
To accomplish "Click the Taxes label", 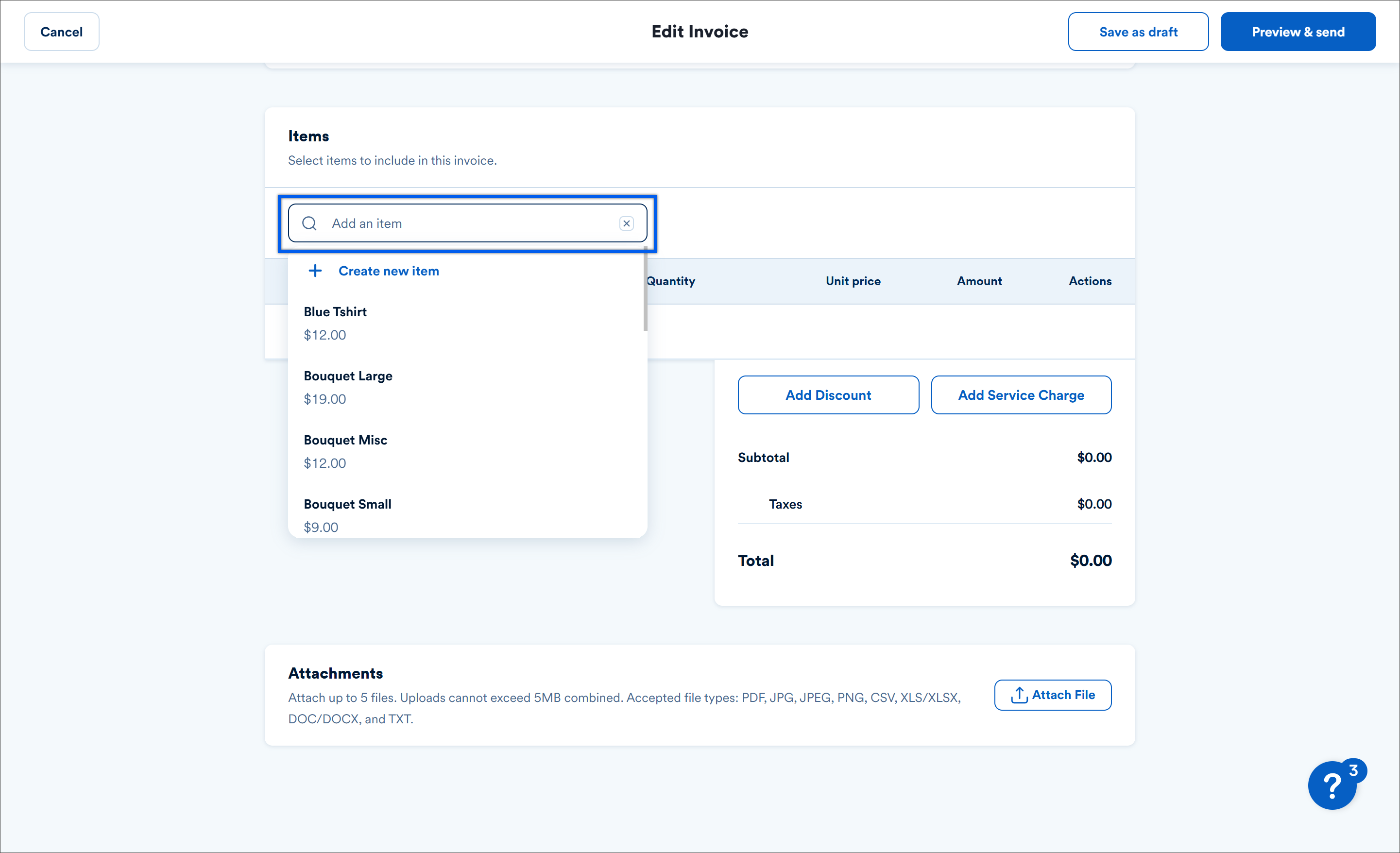I will 785,504.
